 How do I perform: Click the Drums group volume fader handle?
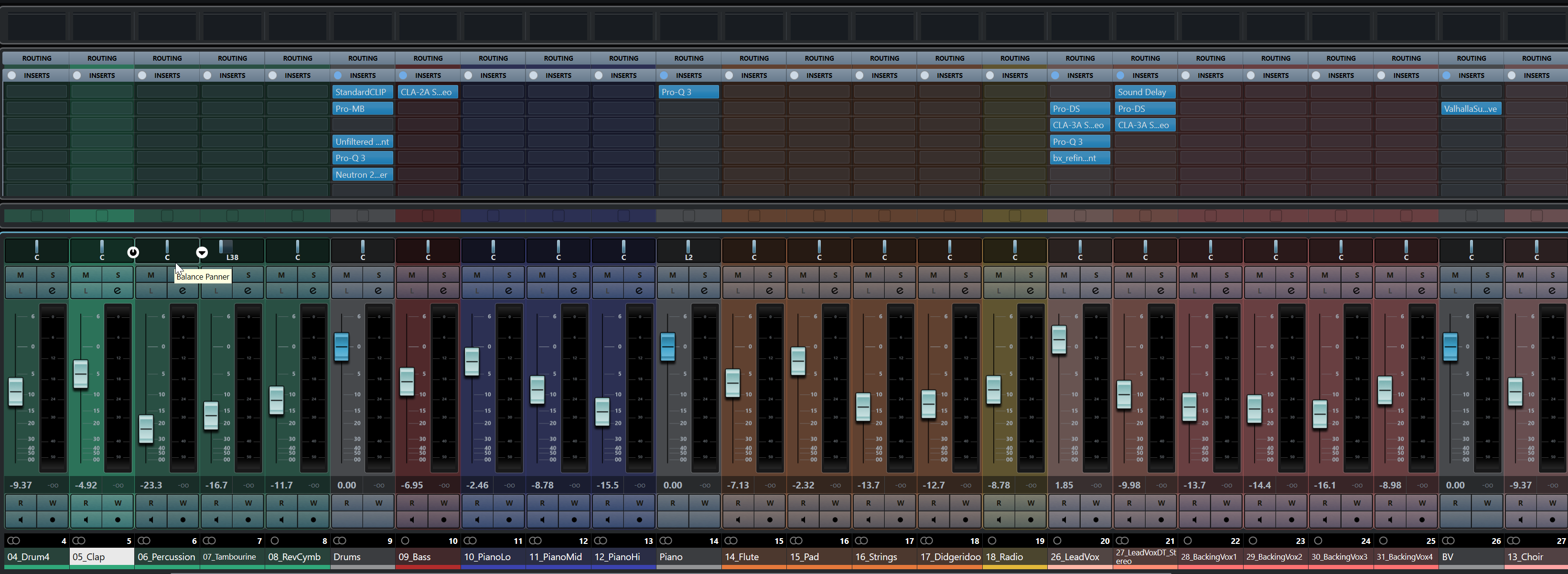pos(342,347)
